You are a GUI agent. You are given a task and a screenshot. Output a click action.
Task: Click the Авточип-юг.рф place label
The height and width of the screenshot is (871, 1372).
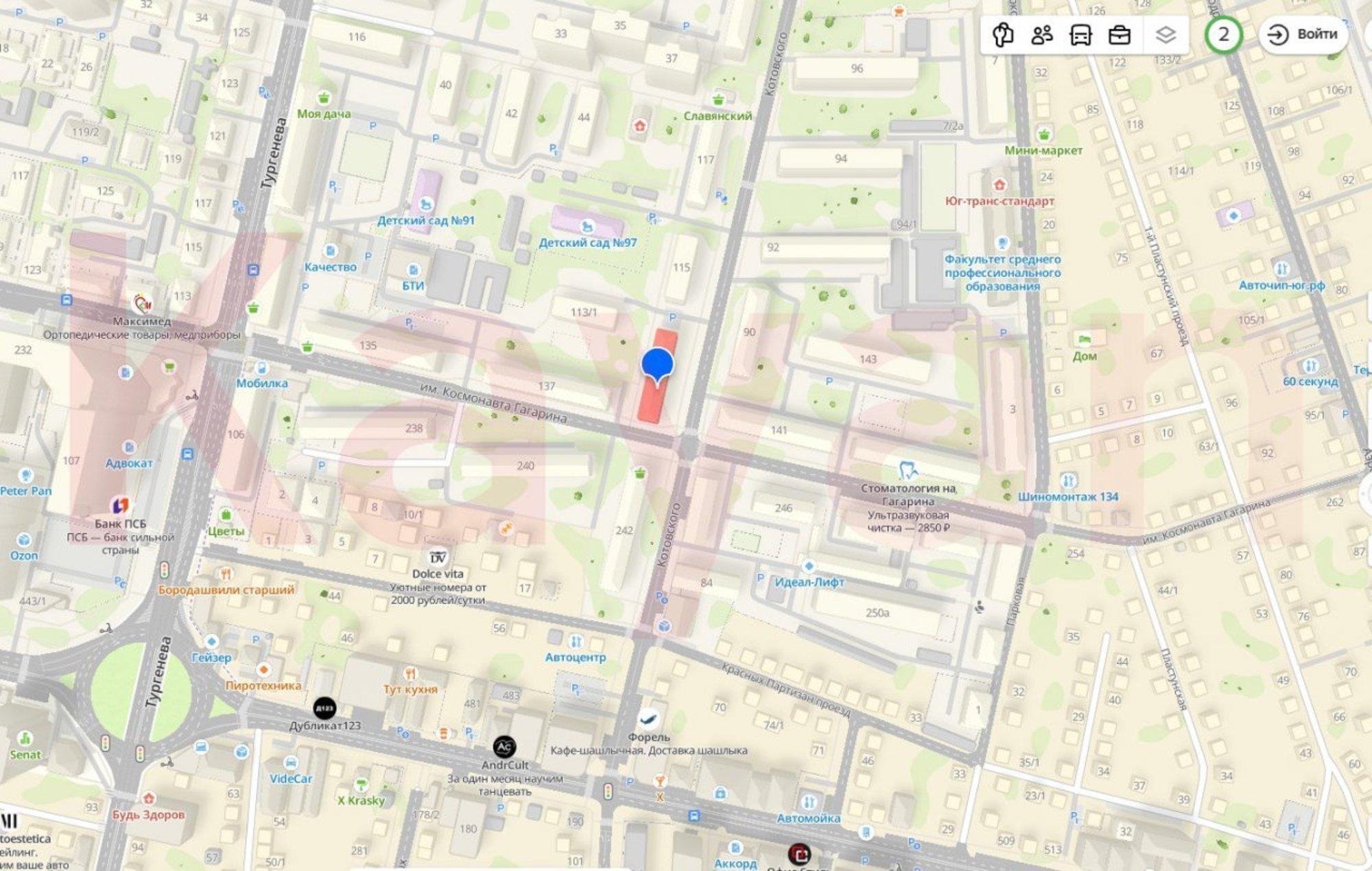point(1281,285)
